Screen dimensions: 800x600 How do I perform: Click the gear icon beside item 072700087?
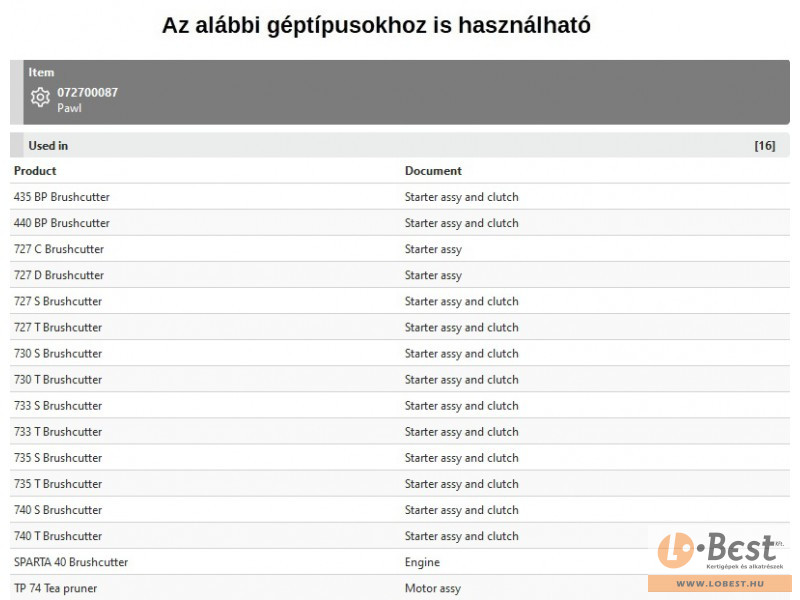point(40,98)
